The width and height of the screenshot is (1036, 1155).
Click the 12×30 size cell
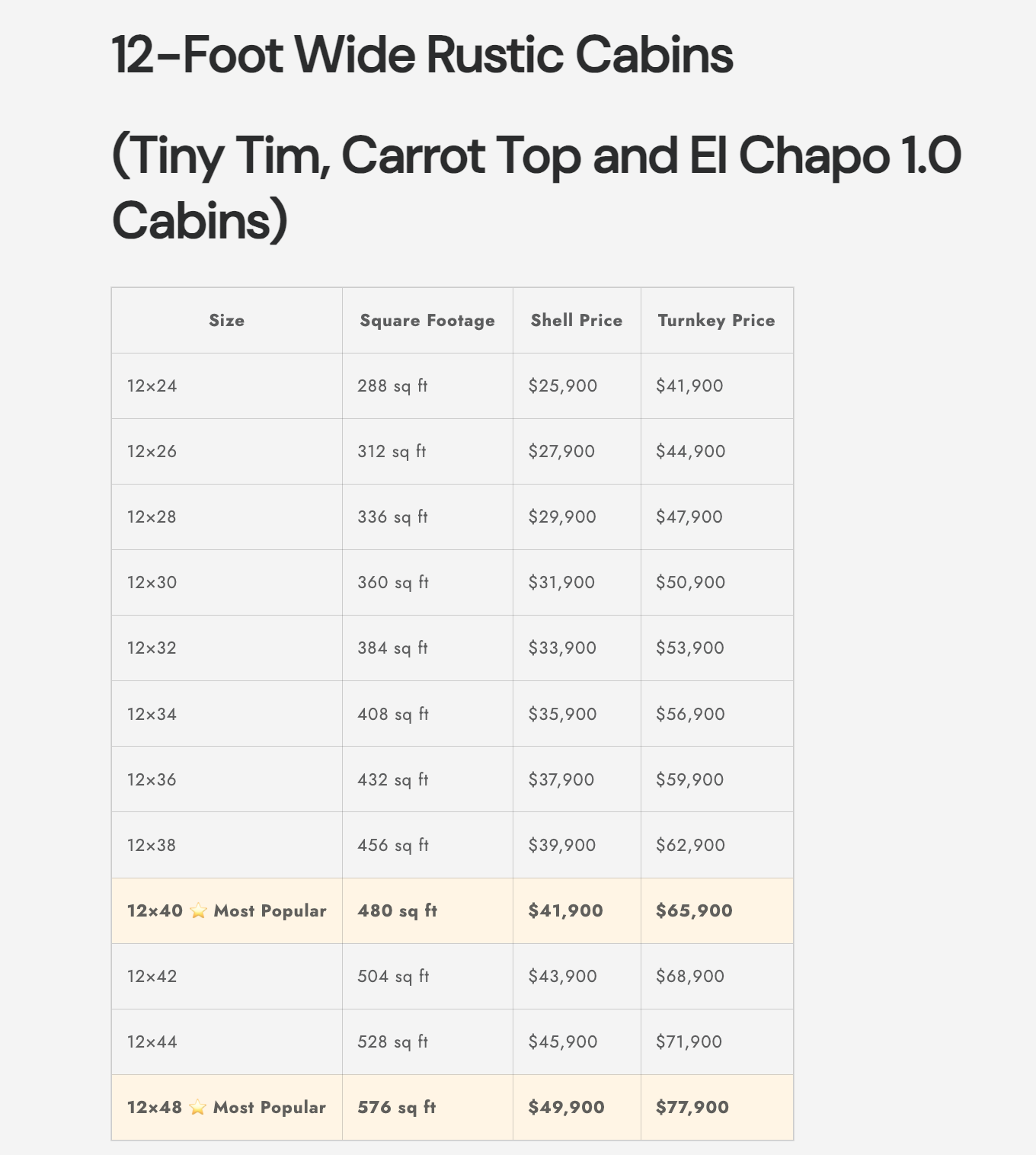(x=152, y=583)
